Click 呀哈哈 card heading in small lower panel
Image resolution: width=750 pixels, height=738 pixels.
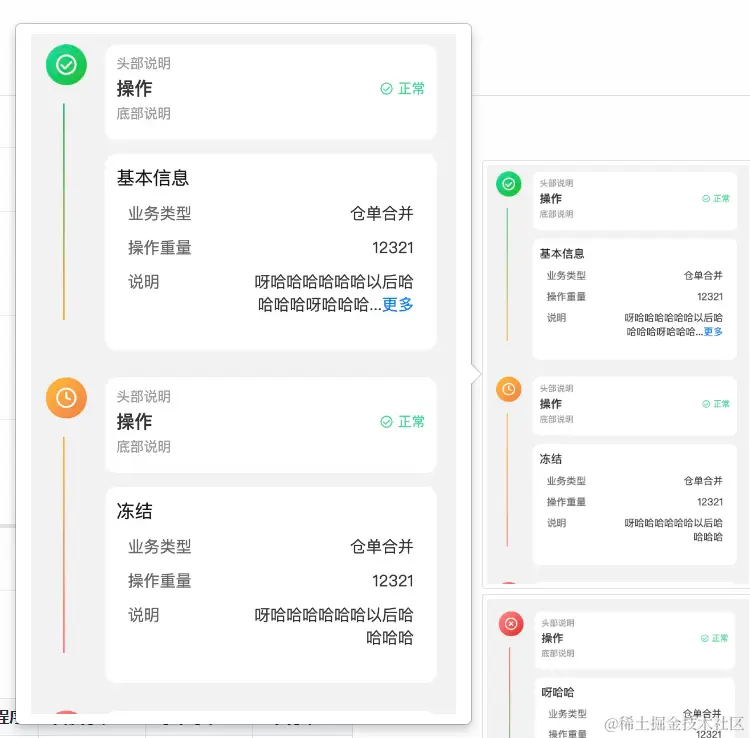click(558, 692)
